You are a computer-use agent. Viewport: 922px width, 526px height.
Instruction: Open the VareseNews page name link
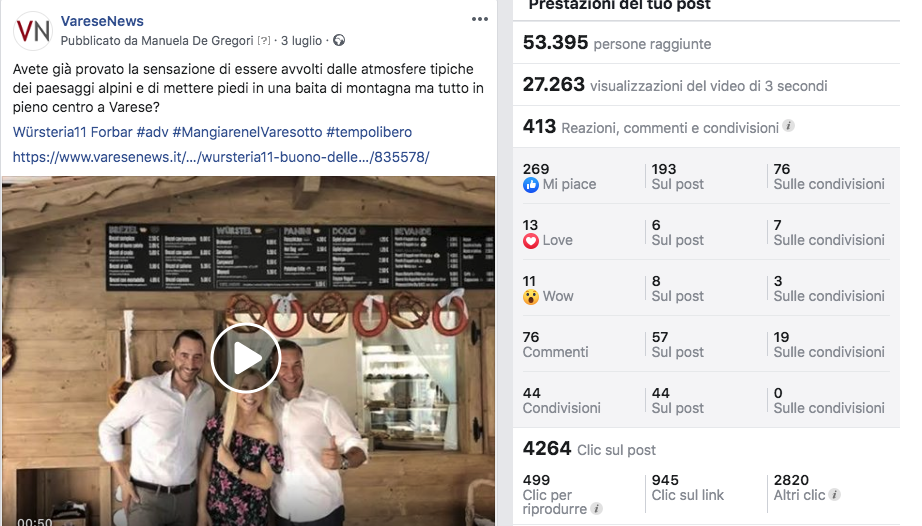point(102,21)
